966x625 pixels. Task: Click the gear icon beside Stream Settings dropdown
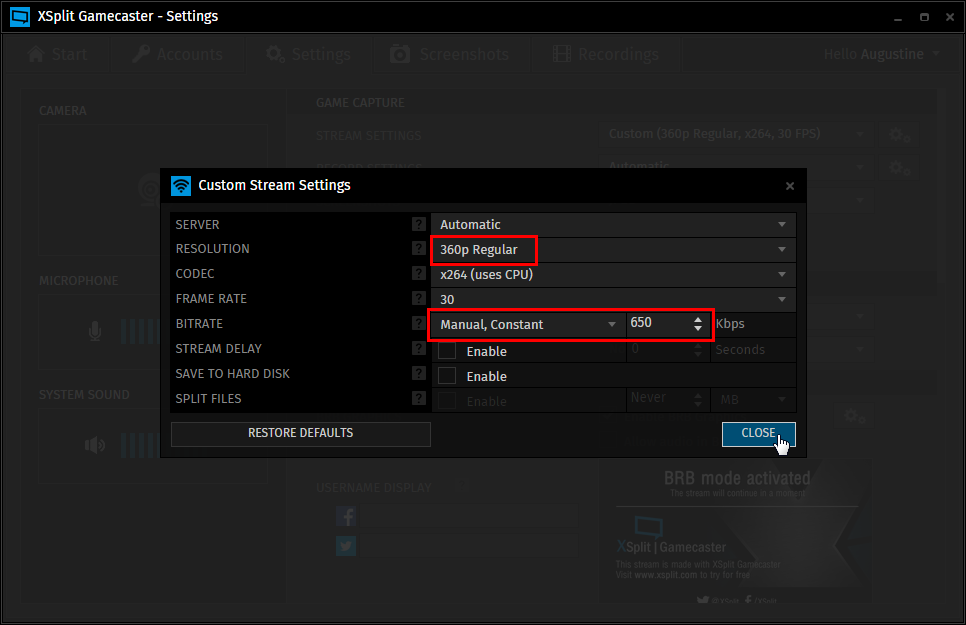[x=899, y=134]
